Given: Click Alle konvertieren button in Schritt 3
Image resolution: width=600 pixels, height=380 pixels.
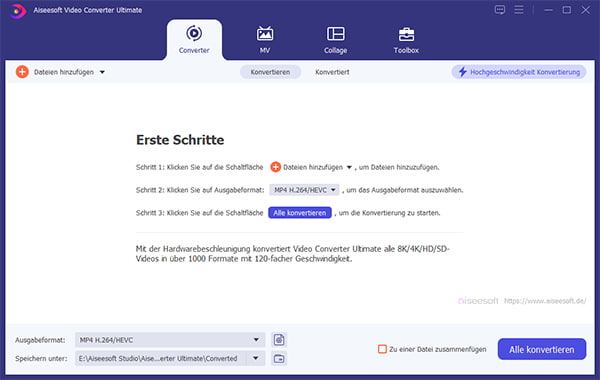Looking at the screenshot, I should pos(300,213).
